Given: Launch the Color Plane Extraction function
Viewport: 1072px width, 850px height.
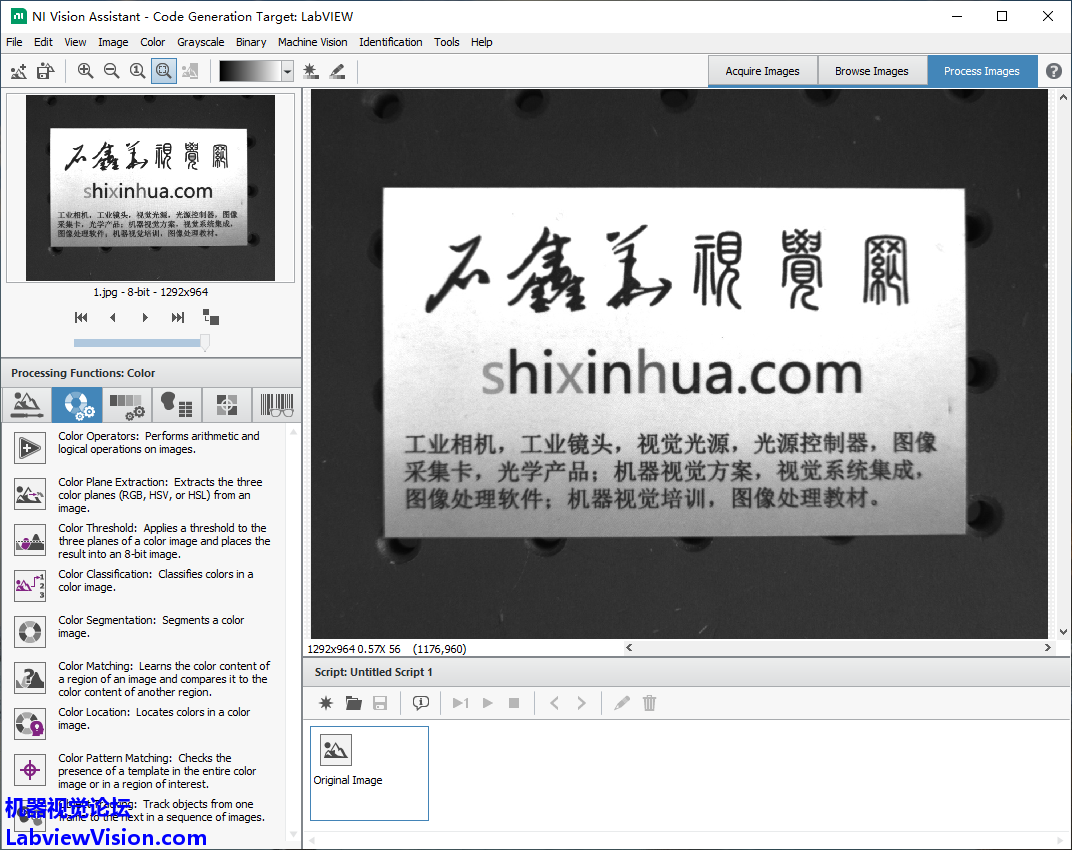Looking at the screenshot, I should click(30, 494).
